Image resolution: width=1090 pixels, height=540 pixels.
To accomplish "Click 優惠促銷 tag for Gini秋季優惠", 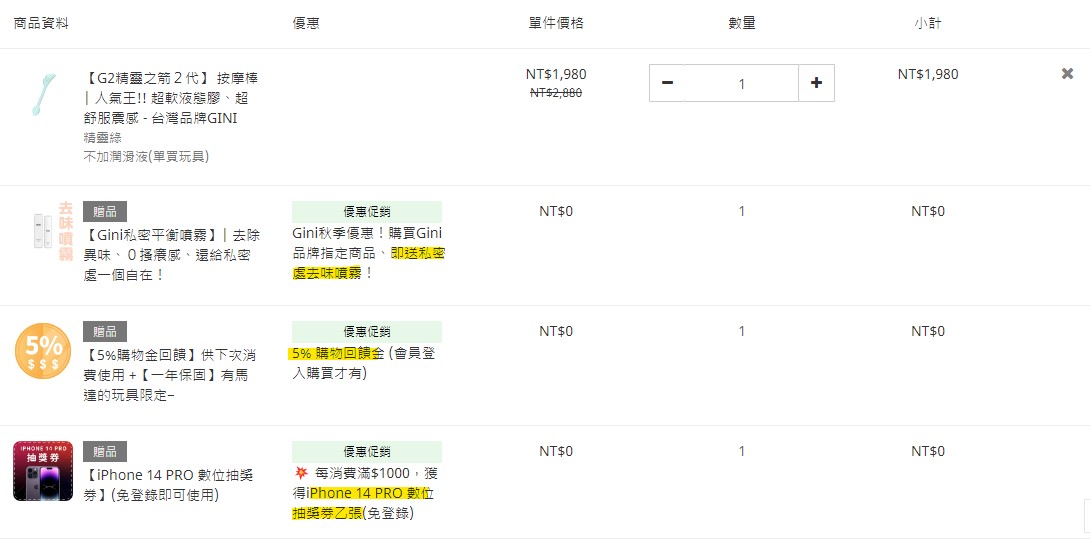I will [x=367, y=212].
